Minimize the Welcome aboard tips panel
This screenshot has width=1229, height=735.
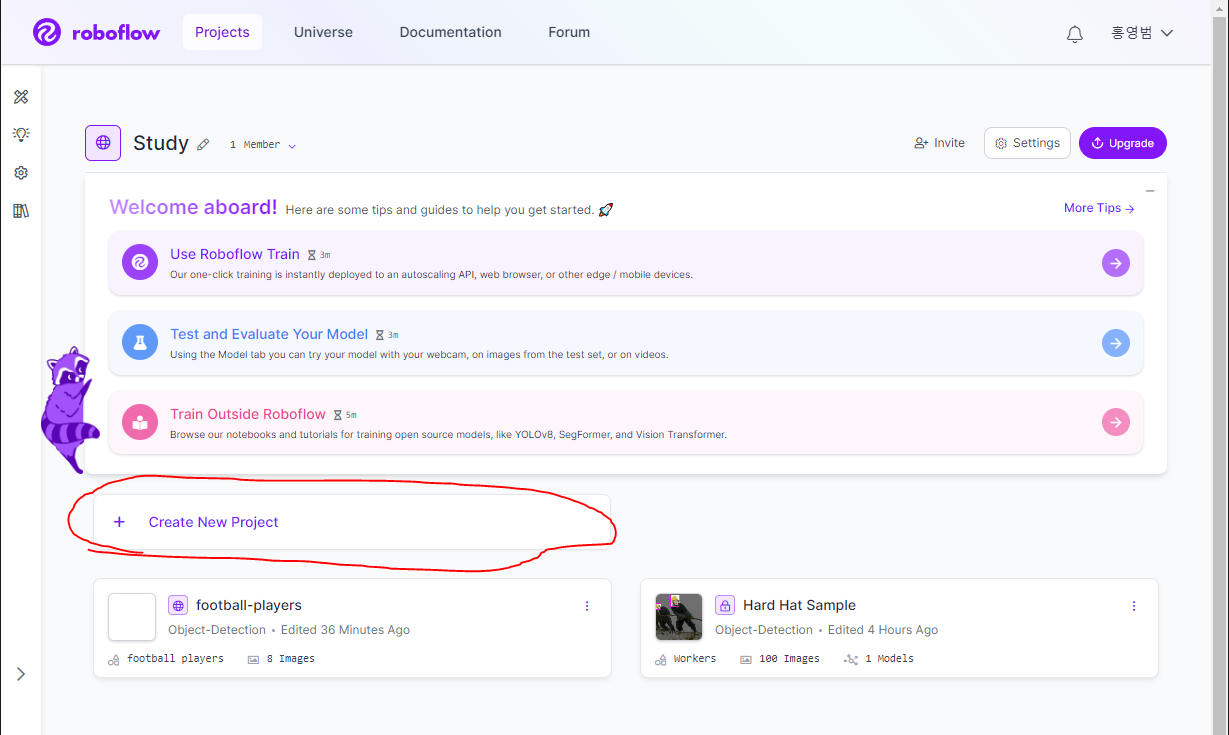[x=1150, y=191]
